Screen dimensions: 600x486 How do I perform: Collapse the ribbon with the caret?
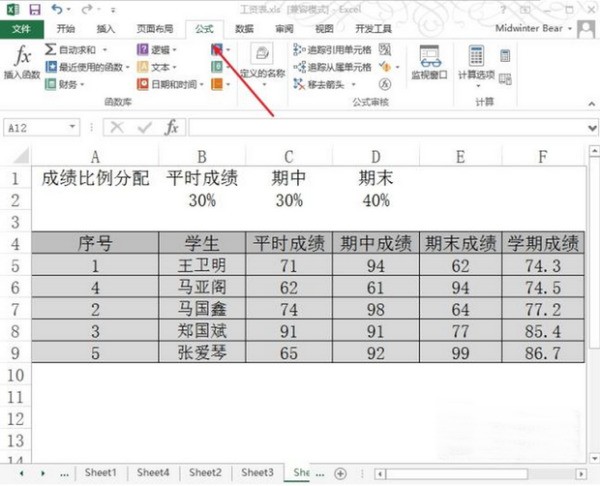coord(592,103)
